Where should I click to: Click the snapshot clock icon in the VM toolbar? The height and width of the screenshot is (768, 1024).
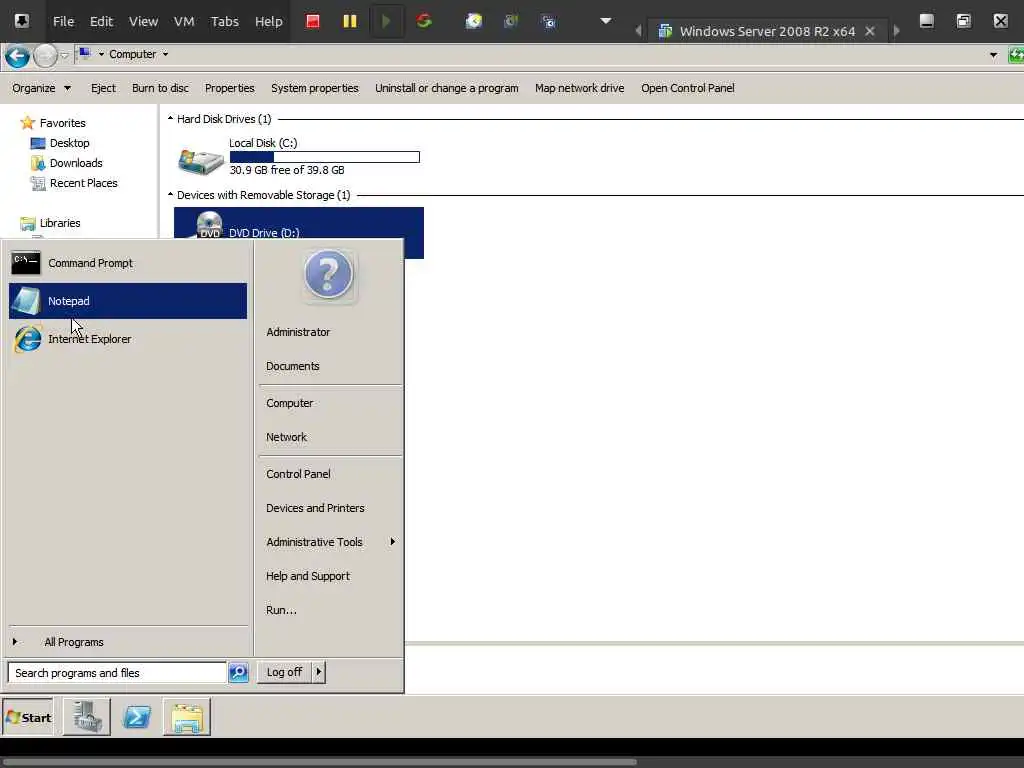click(473, 22)
